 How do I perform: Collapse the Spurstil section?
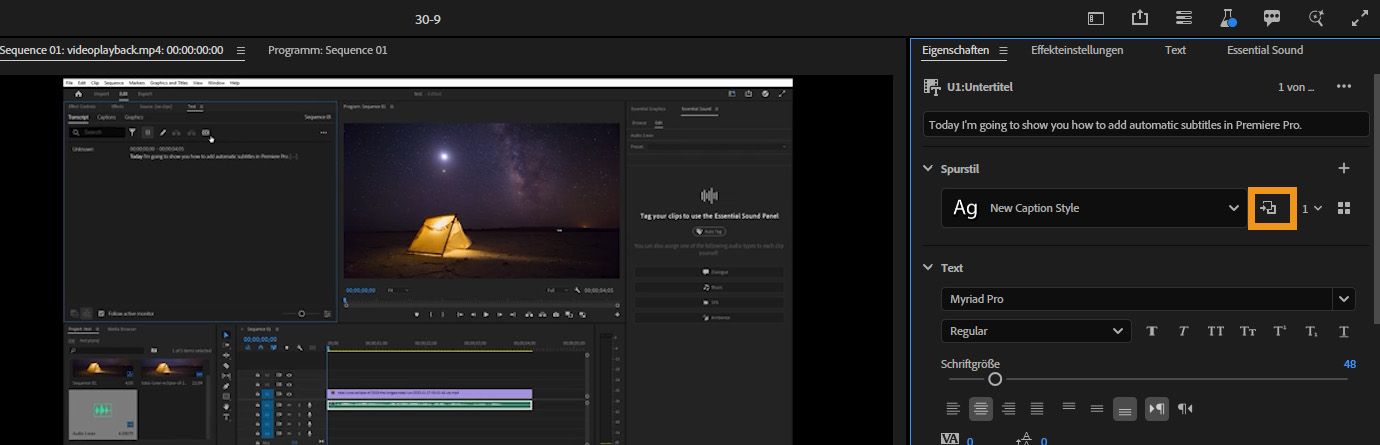point(927,169)
